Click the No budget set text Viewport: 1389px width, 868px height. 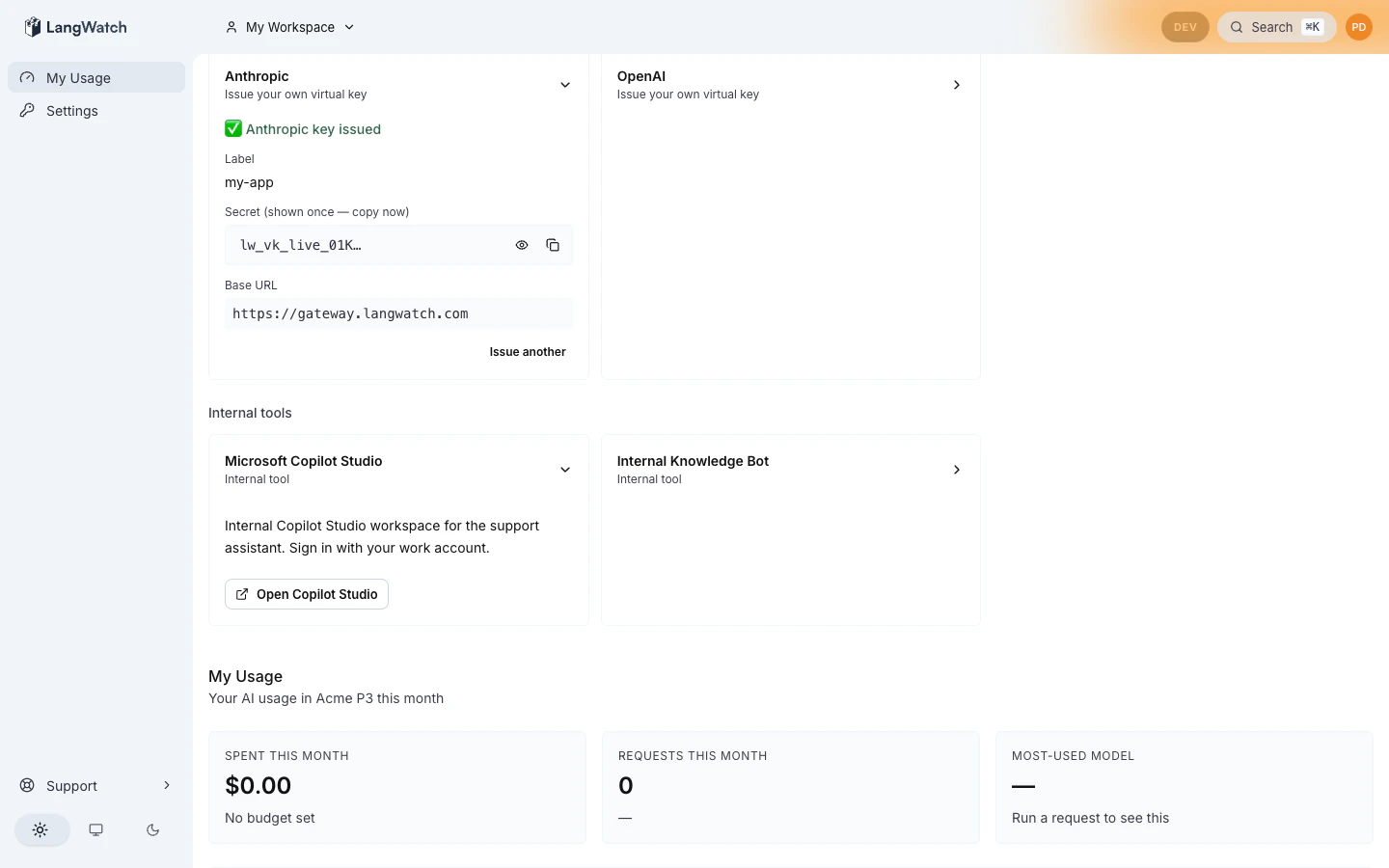tap(270, 818)
